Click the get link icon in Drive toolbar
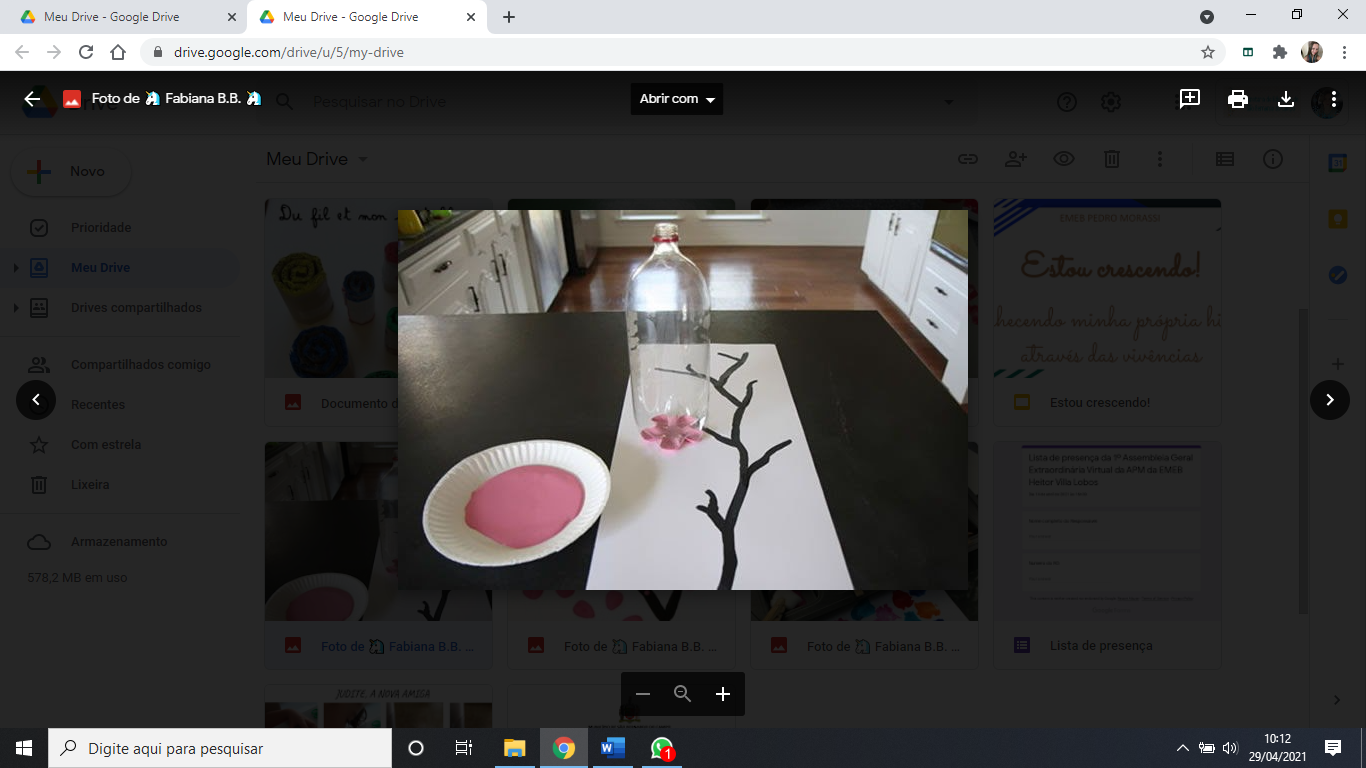This screenshot has height=768, width=1366. (x=967, y=159)
